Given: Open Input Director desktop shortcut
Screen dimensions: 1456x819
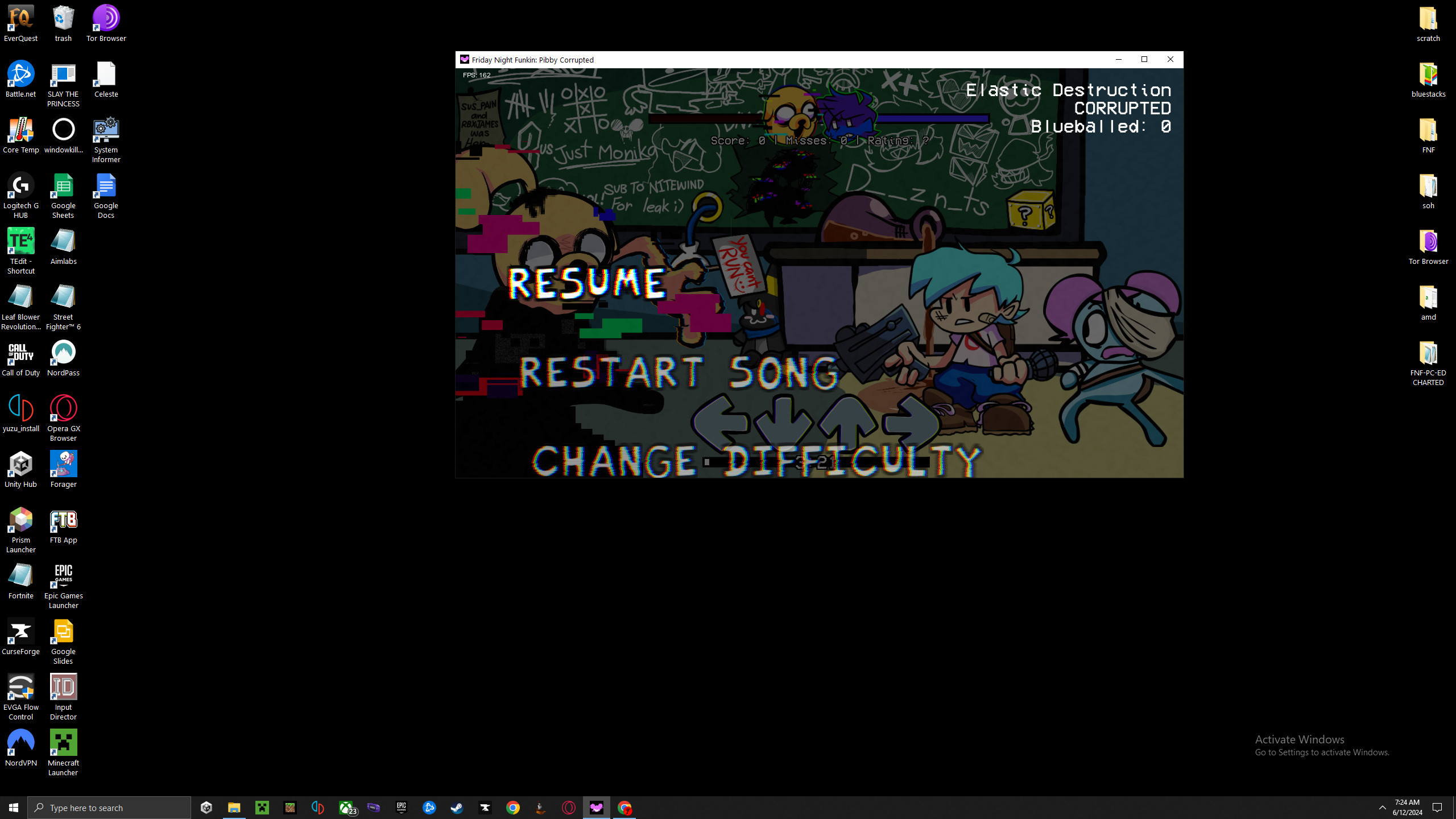Looking at the screenshot, I should tap(63, 697).
